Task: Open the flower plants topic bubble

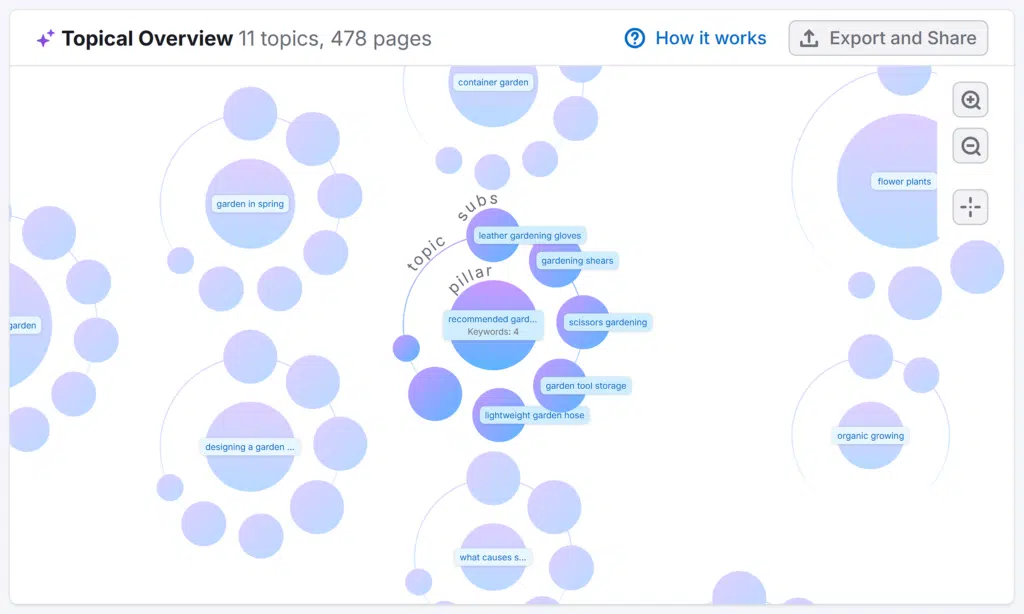Action: pos(903,181)
